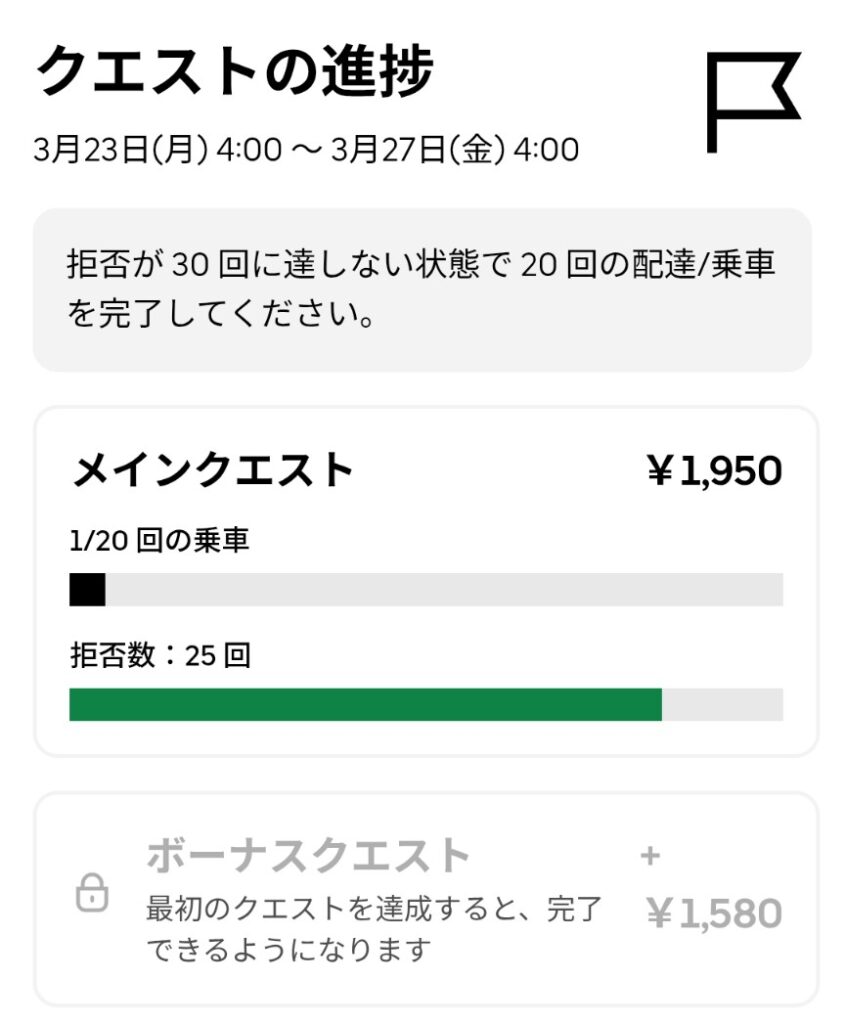Tap the bonus quest unlock description text
This screenshot has width=845, height=1024.
click(x=373, y=929)
